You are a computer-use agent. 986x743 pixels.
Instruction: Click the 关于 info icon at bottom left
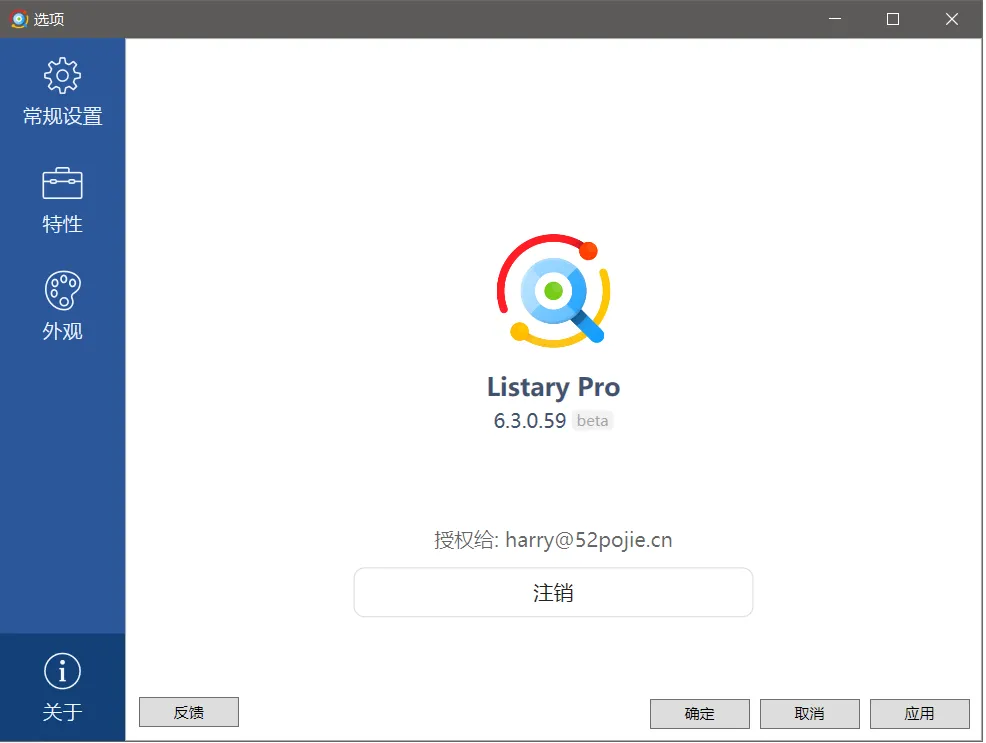click(62, 671)
